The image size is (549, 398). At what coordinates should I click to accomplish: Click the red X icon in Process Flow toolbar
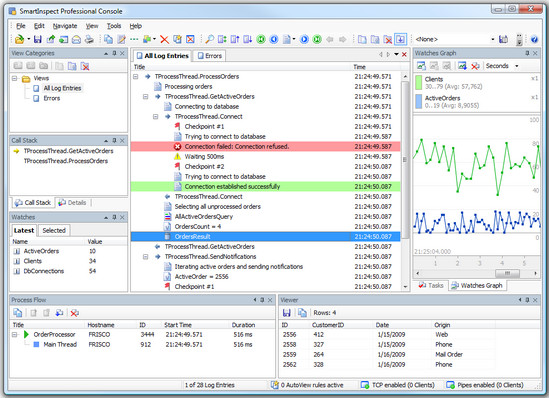pos(74,313)
